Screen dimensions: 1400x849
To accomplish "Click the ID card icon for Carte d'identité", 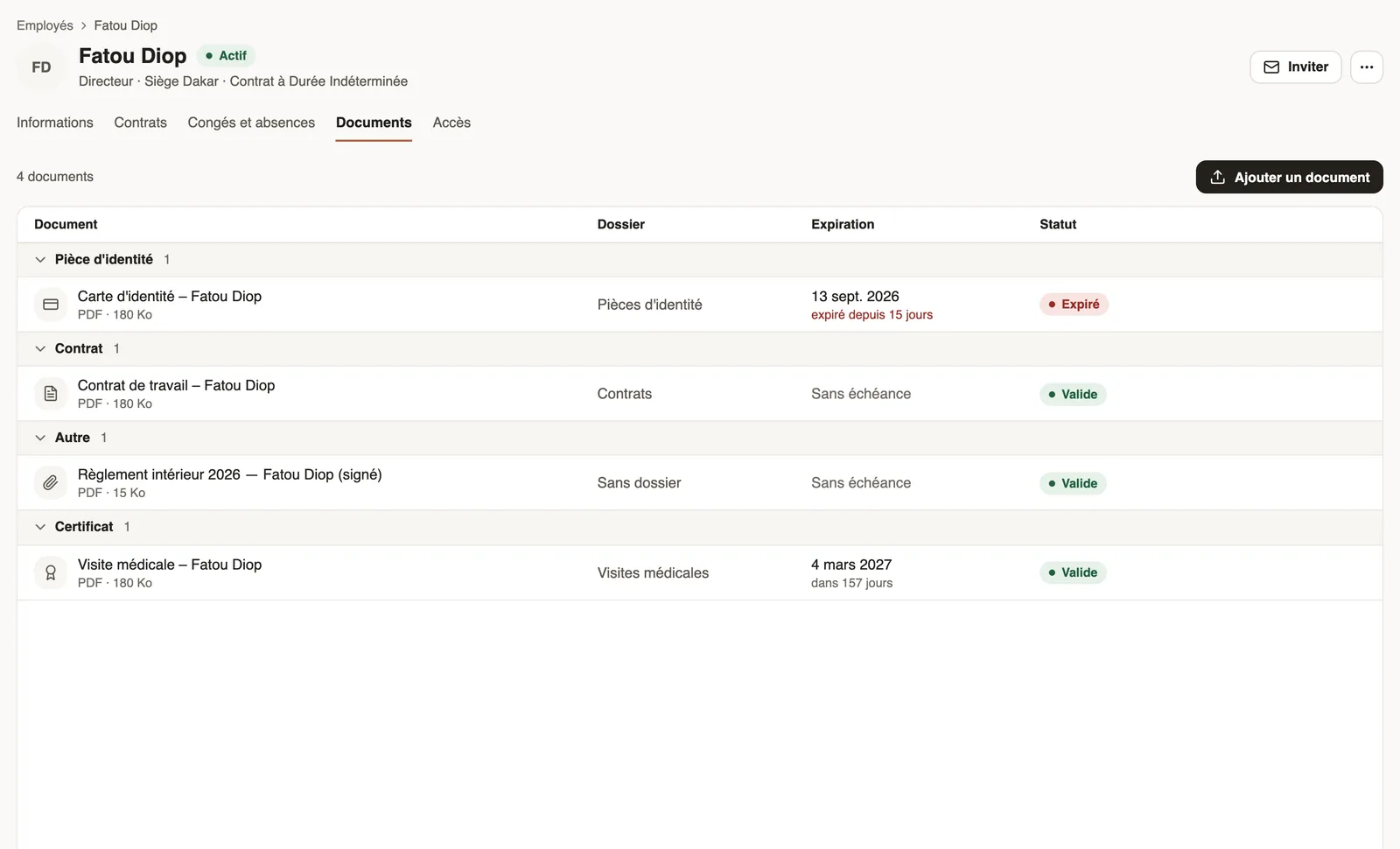I will [51, 305].
